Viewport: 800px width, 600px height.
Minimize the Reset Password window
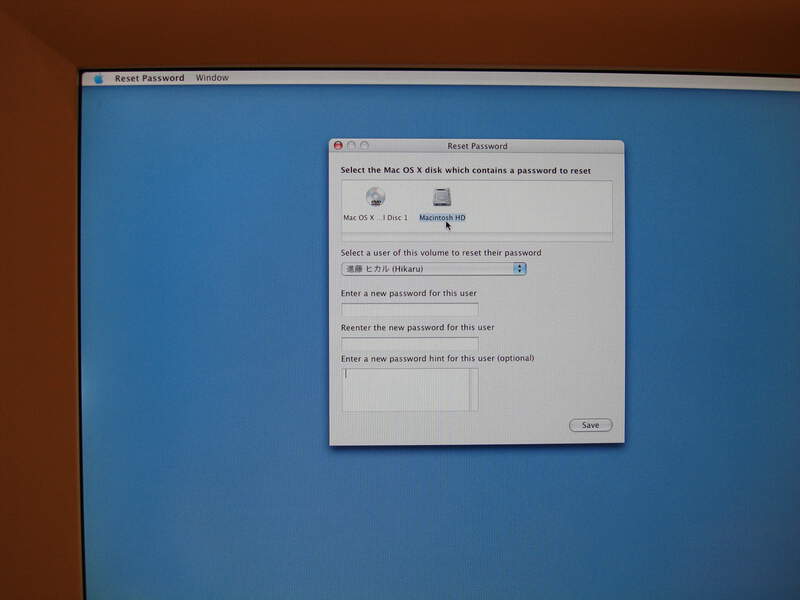(x=351, y=146)
